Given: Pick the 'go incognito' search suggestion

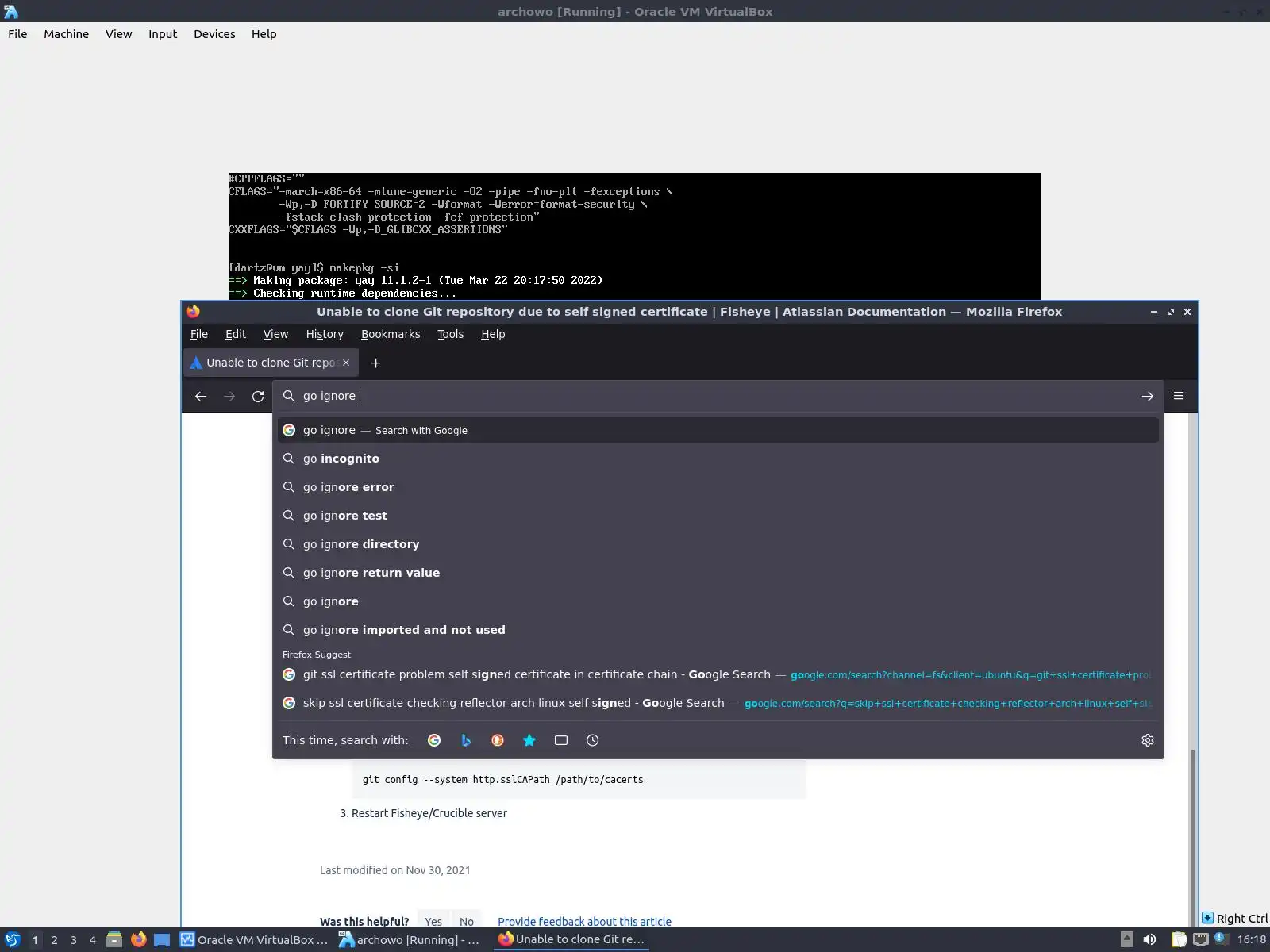Looking at the screenshot, I should coord(718,459).
